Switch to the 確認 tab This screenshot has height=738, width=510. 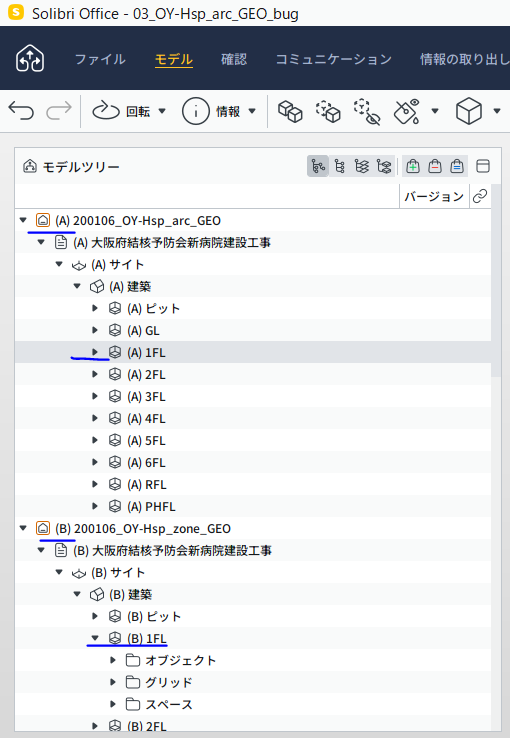click(234, 59)
